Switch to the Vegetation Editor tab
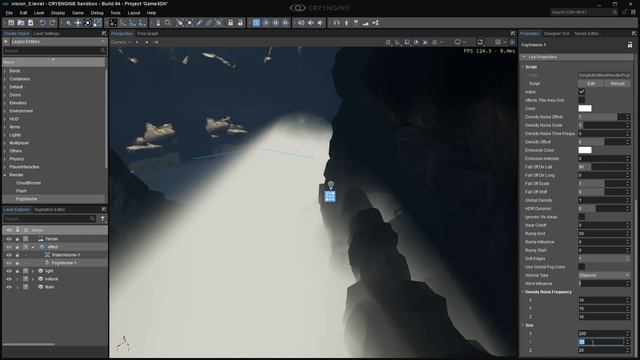 tap(50, 210)
